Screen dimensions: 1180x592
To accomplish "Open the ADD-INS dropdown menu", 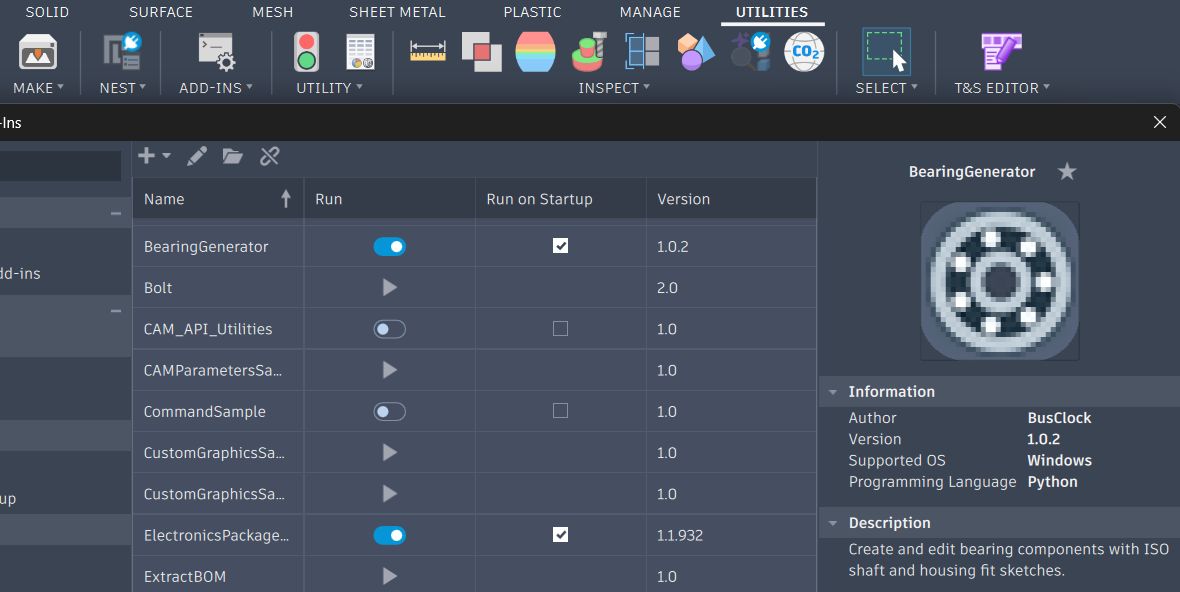I will (x=216, y=88).
